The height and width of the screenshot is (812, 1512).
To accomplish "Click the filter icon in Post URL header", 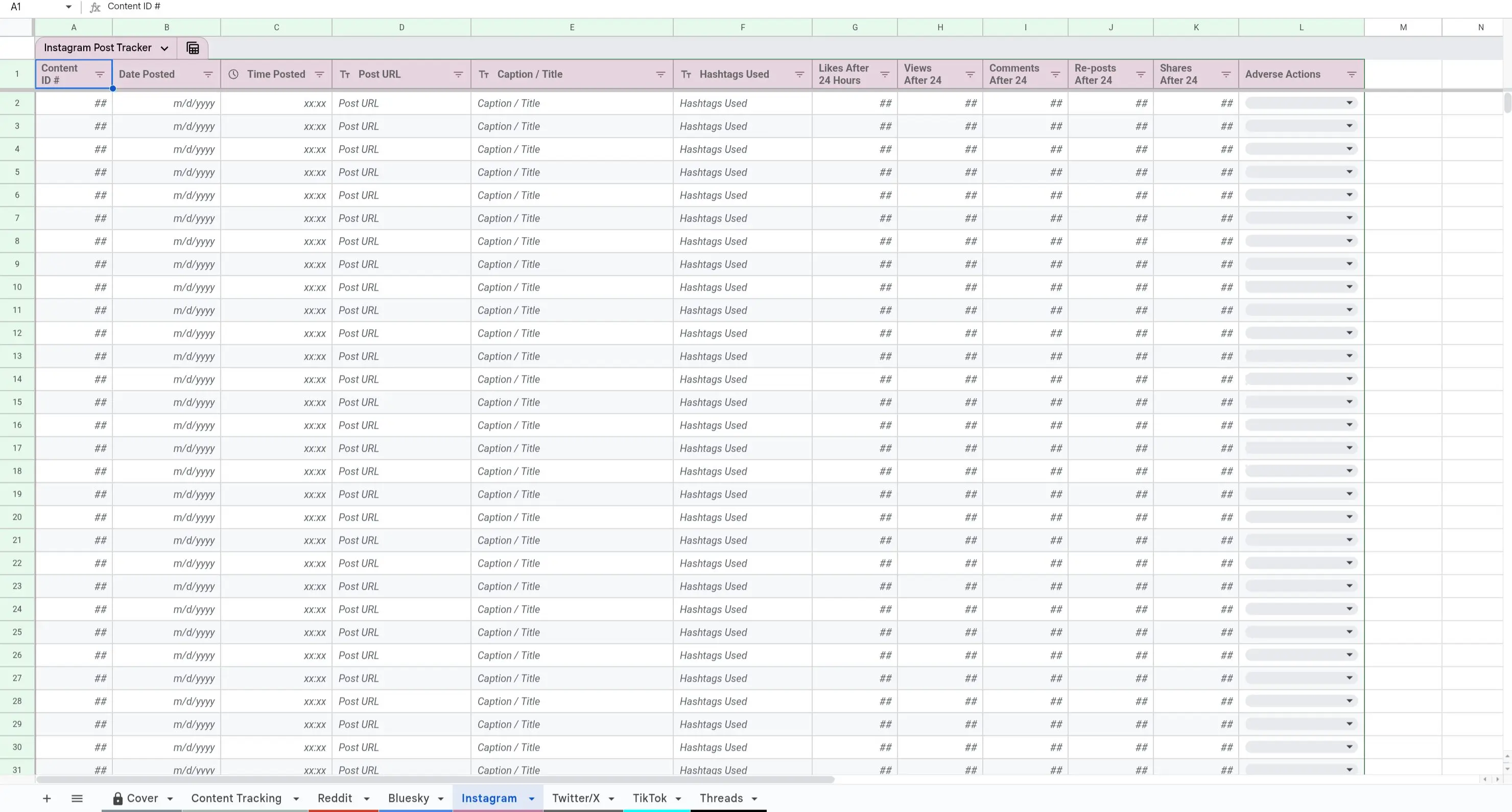I will (x=458, y=75).
